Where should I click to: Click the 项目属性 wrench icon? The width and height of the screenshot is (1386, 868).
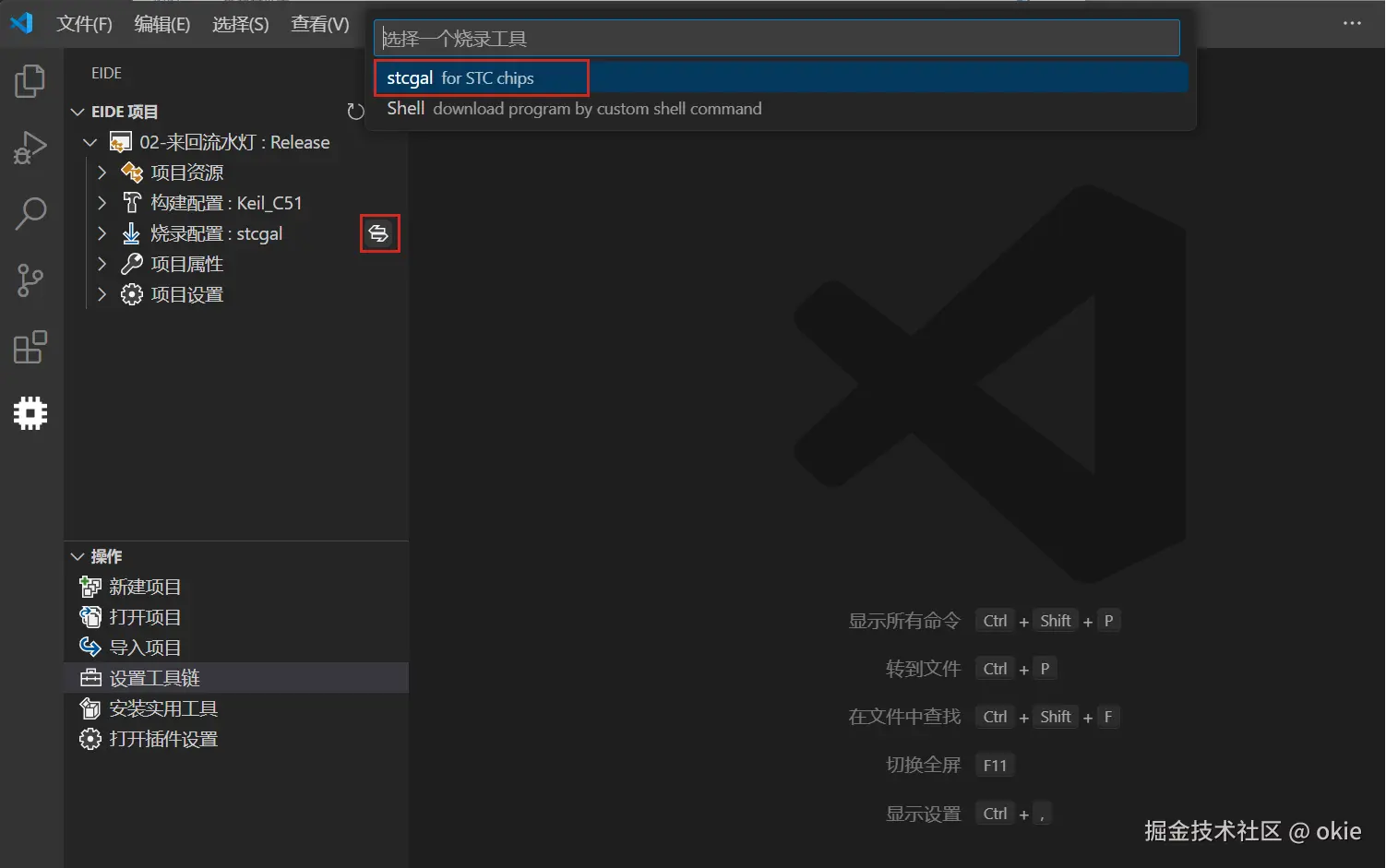point(132,264)
